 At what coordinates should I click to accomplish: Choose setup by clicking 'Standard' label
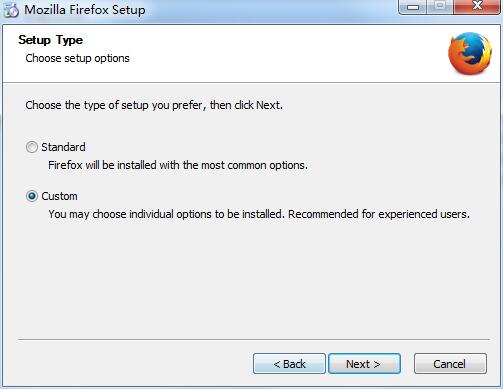tap(63, 147)
